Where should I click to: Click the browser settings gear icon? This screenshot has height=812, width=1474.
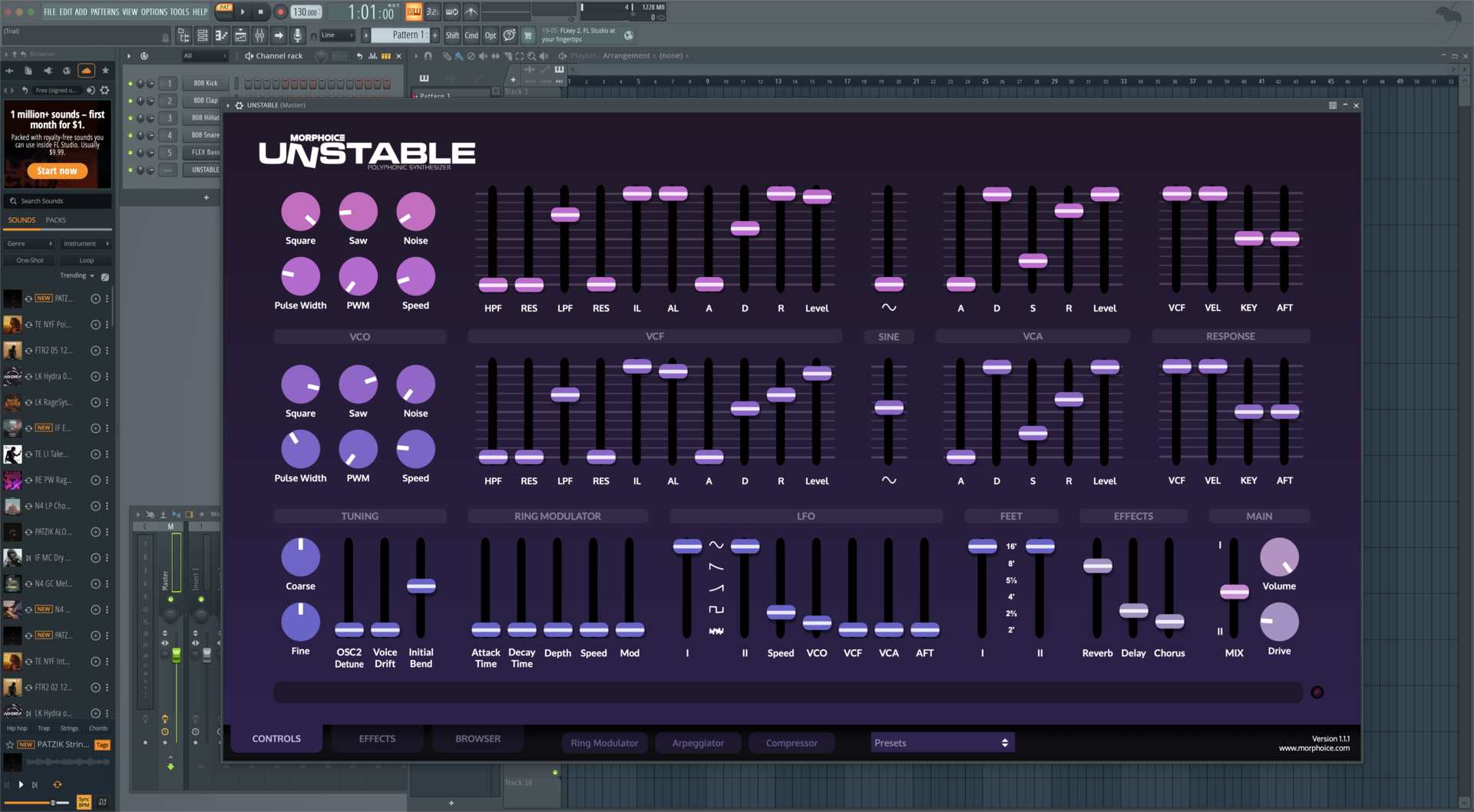coord(105,90)
